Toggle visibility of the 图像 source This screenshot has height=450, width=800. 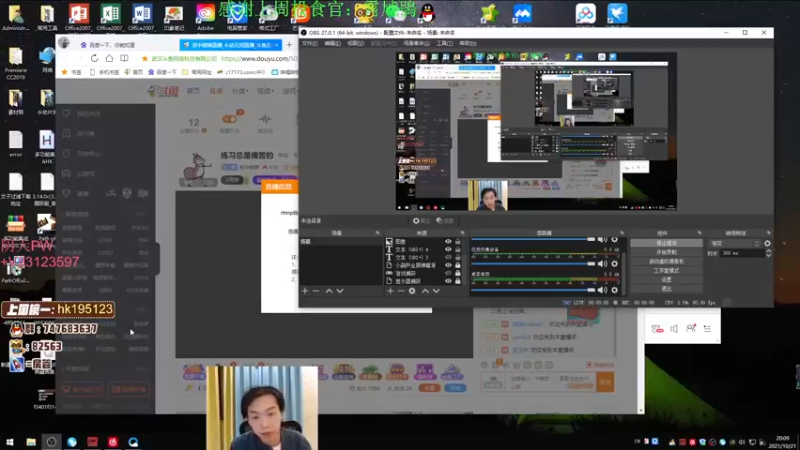click(448, 241)
